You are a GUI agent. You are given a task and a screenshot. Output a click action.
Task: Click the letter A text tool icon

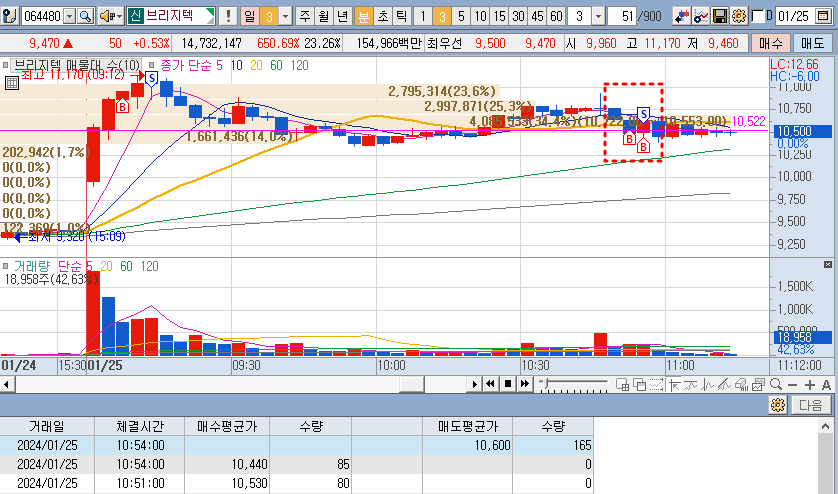826,385
